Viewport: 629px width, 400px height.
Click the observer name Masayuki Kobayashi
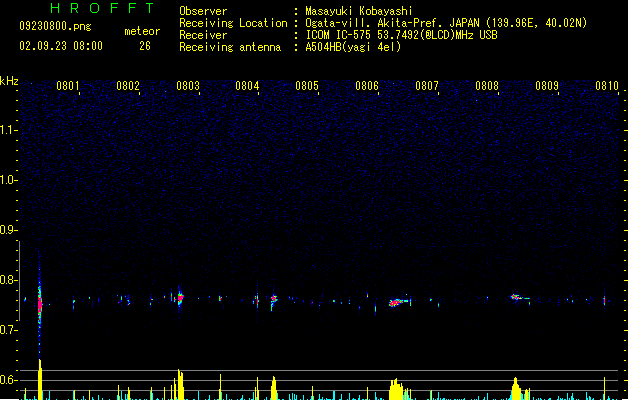(359, 11)
